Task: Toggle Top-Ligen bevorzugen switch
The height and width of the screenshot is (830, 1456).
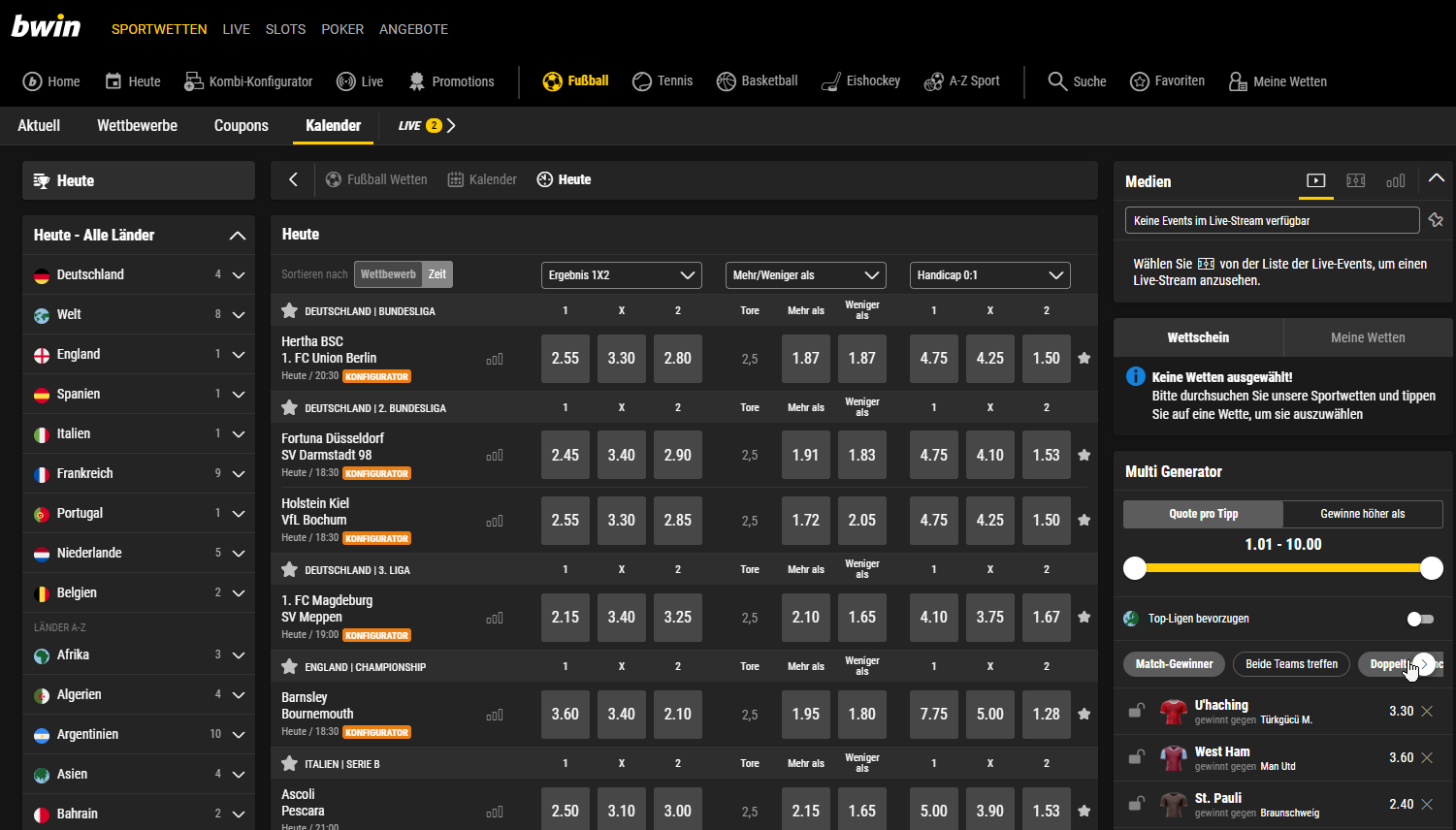Action: tap(1420, 619)
